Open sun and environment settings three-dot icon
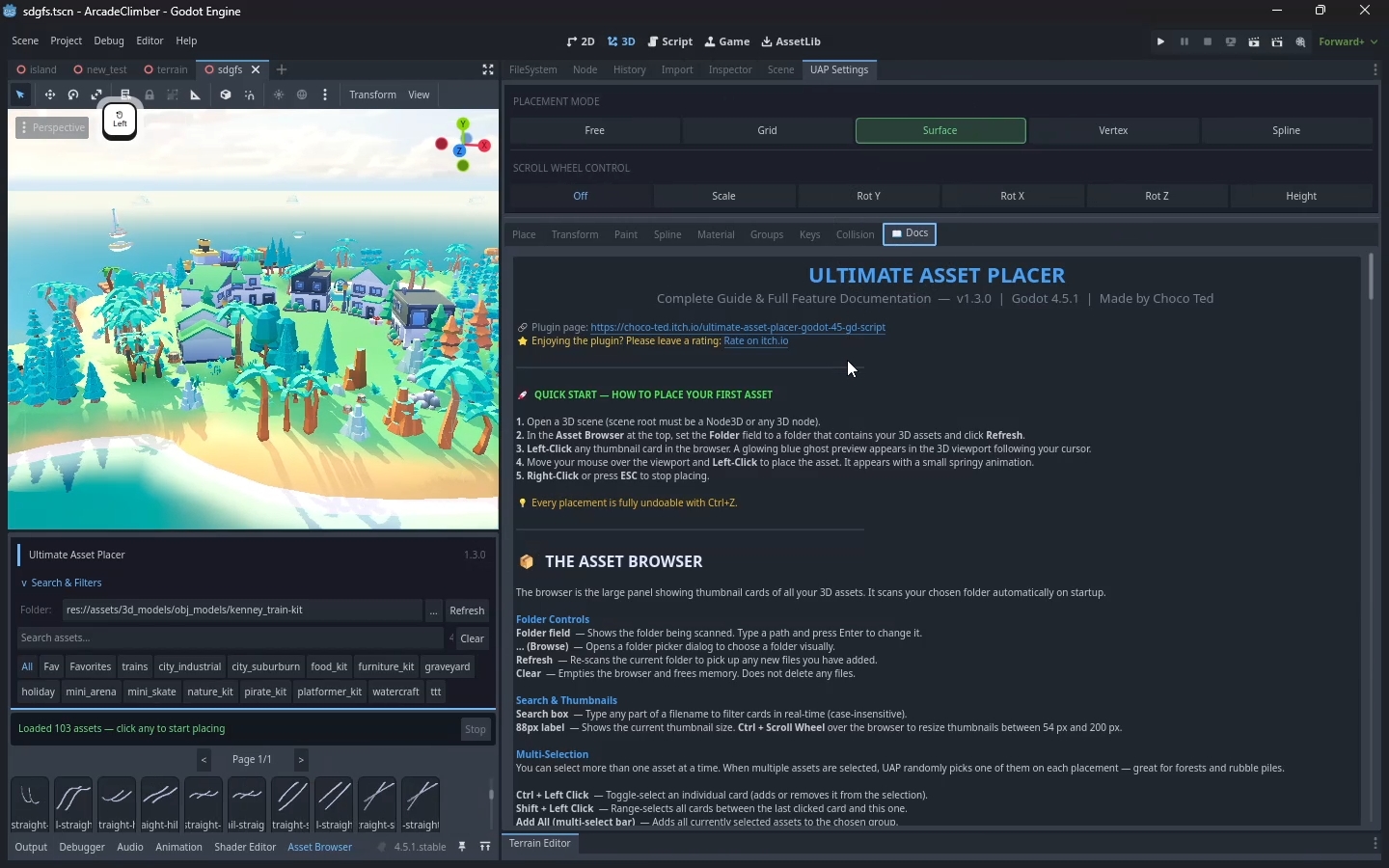1389x868 pixels. [x=326, y=95]
